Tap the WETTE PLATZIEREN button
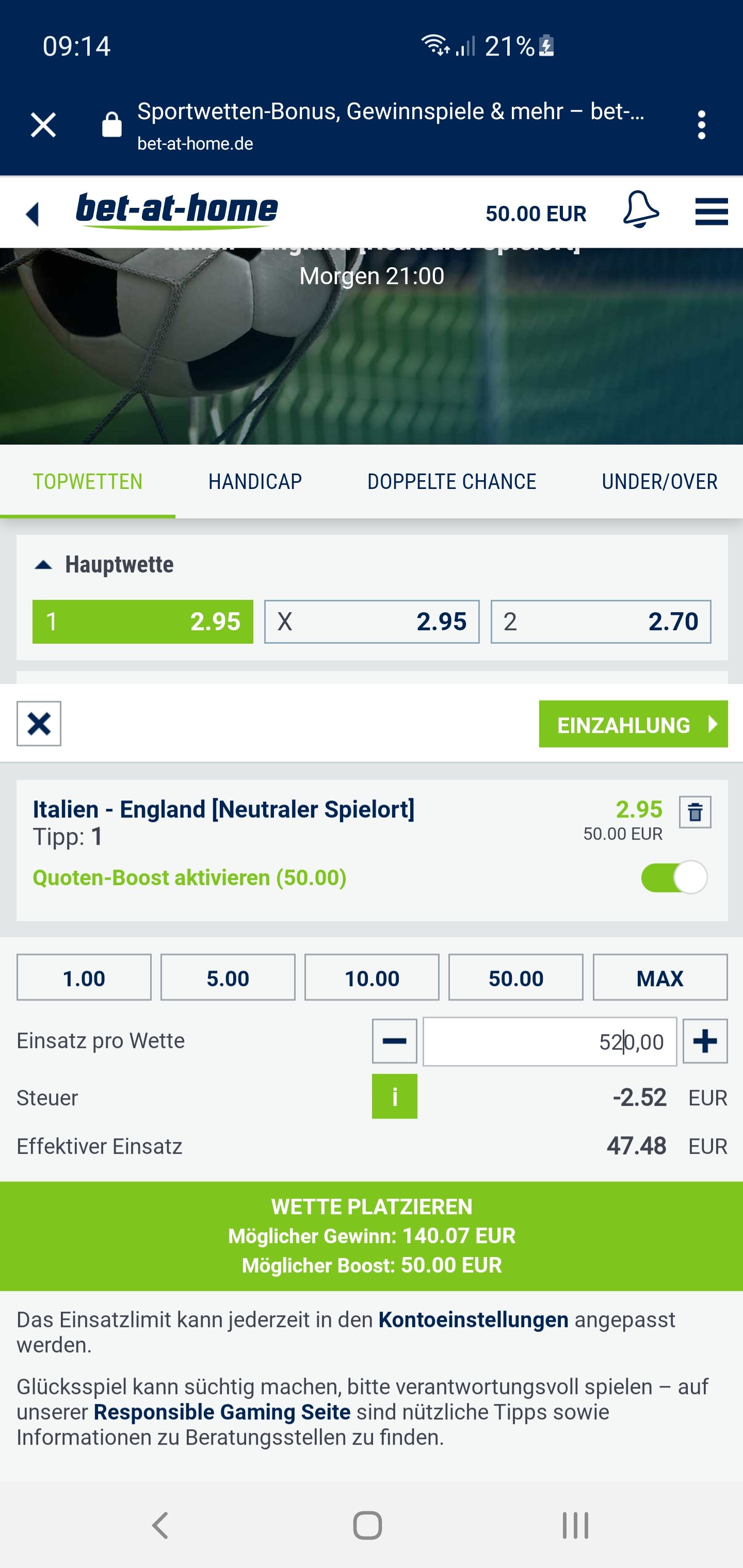Screen dimensions: 743x1568 (x=372, y=1236)
